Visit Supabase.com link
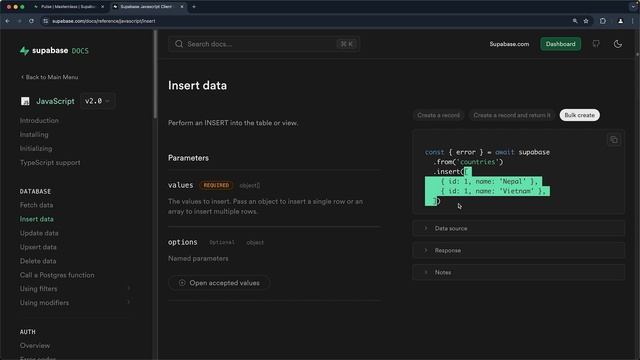Image resolution: width=640 pixels, height=360 pixels. 509,44
